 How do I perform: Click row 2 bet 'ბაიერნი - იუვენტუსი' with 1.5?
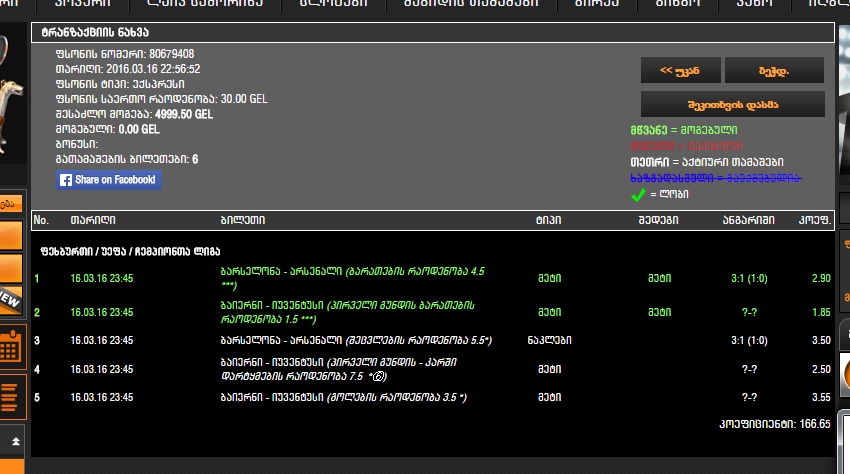point(347,312)
